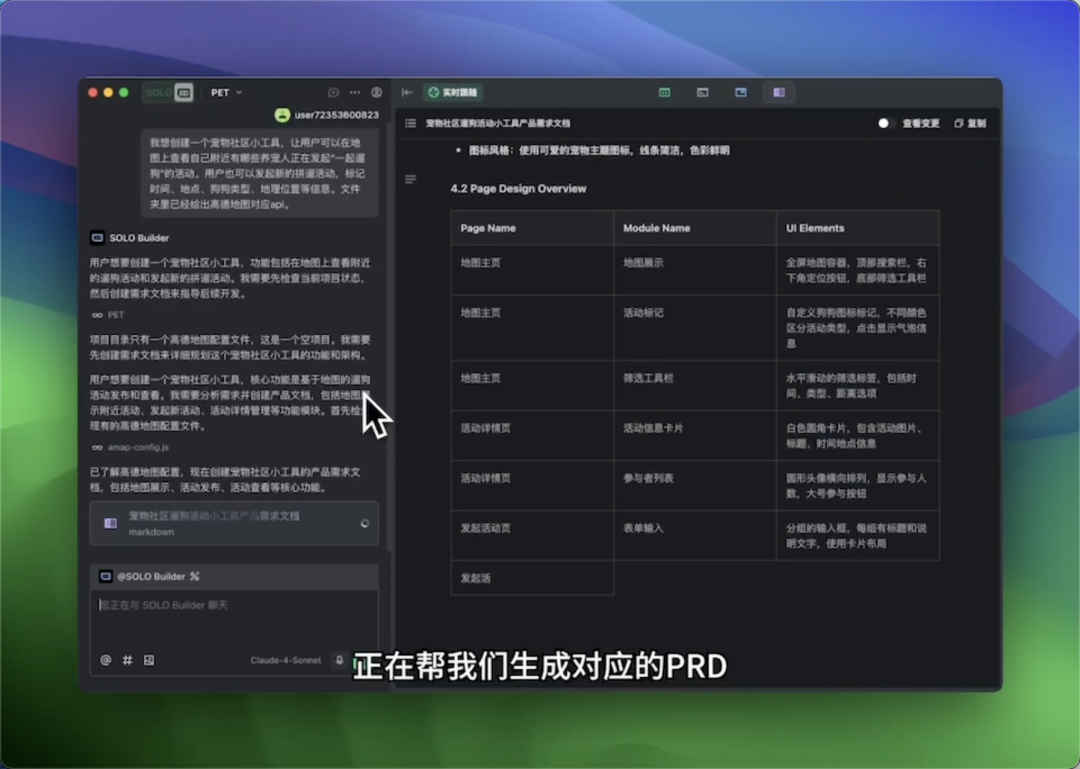
Task: Open the Claude-4-Sonnet model selector
Action: [285, 660]
